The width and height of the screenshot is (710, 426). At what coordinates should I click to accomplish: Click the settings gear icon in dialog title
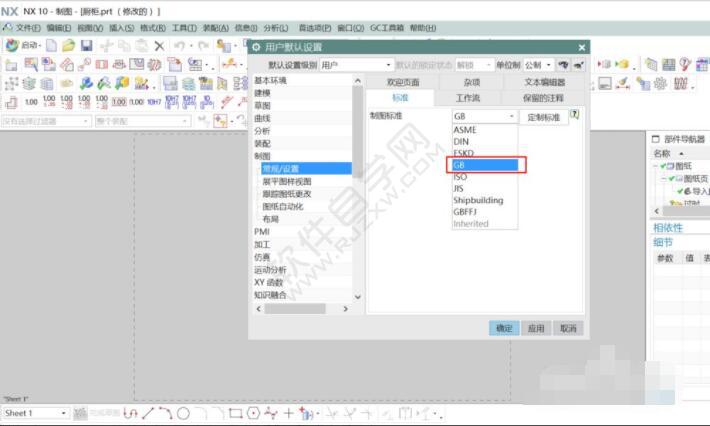[256, 47]
